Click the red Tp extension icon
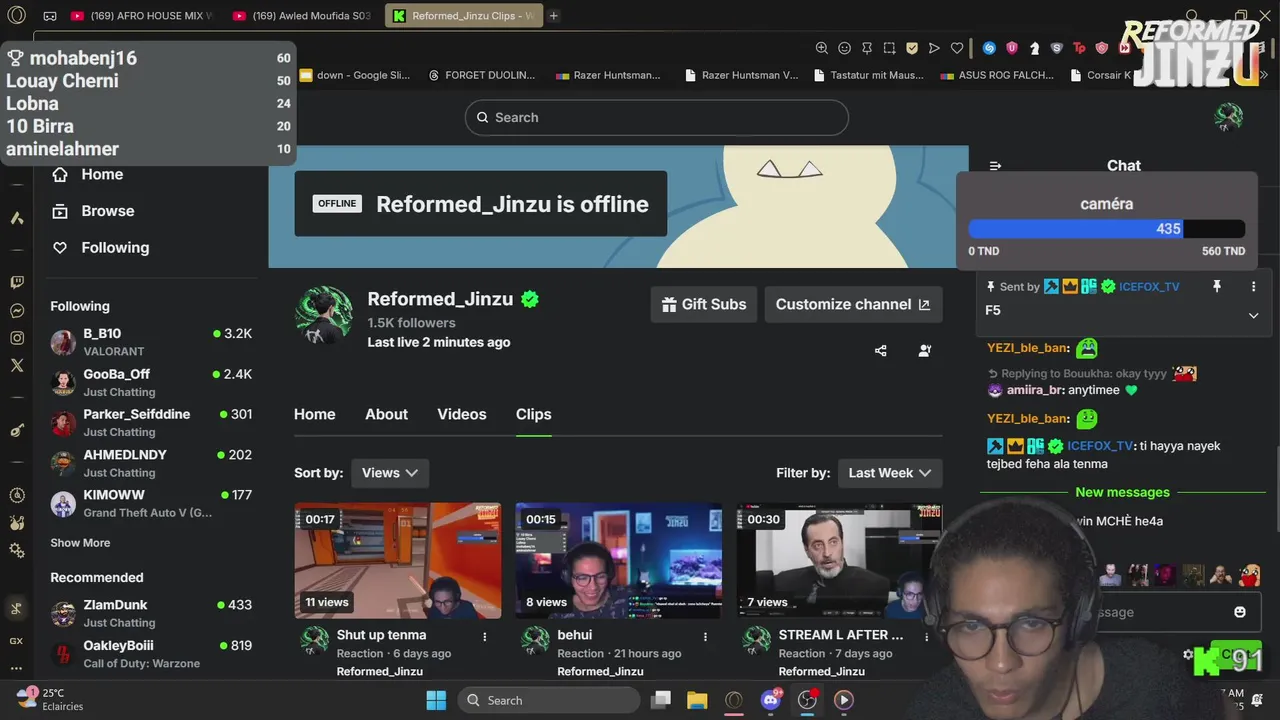1280x720 pixels. point(1079,48)
